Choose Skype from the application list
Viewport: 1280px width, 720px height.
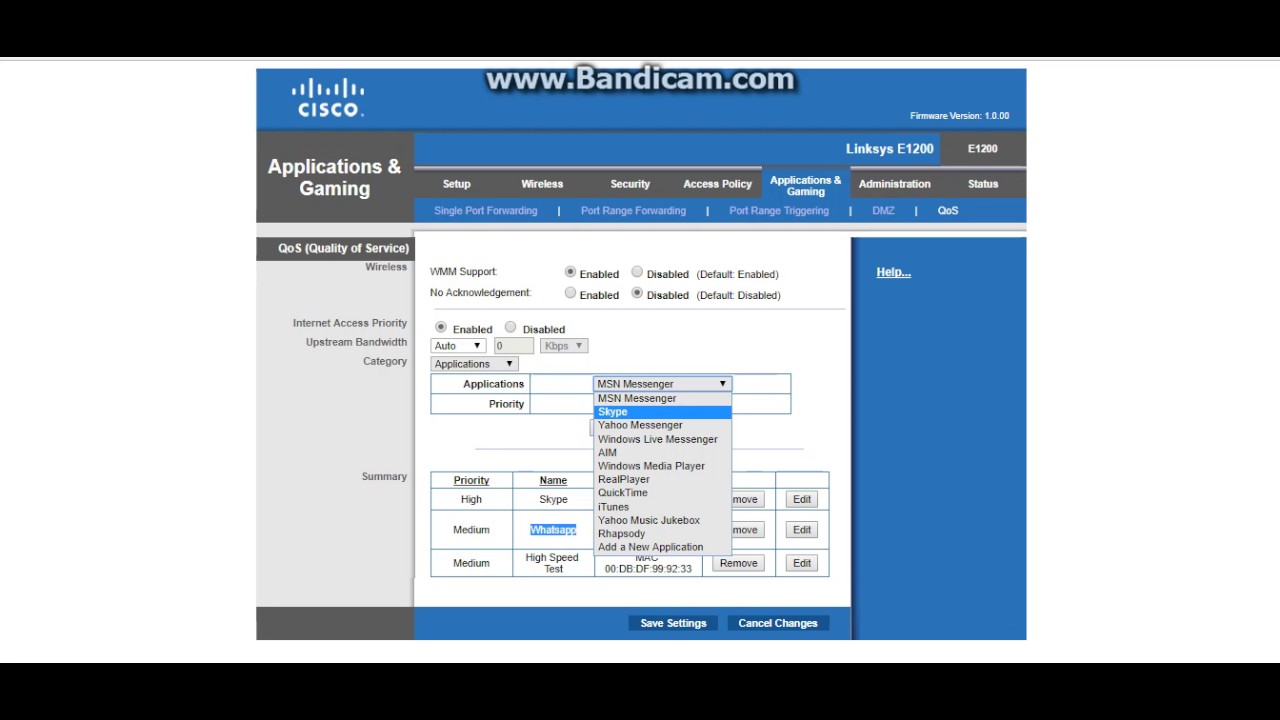tap(663, 412)
